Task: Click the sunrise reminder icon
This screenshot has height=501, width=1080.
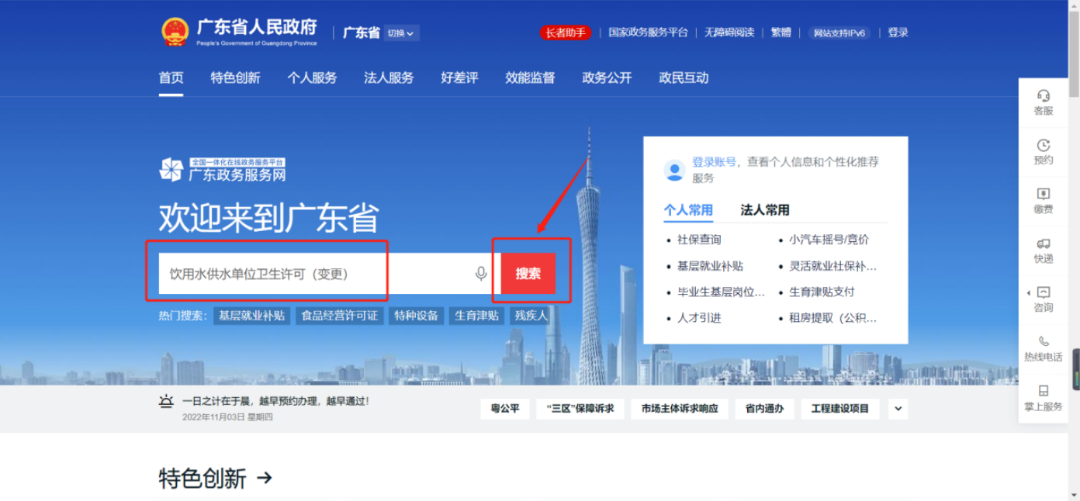Action: 166,402
